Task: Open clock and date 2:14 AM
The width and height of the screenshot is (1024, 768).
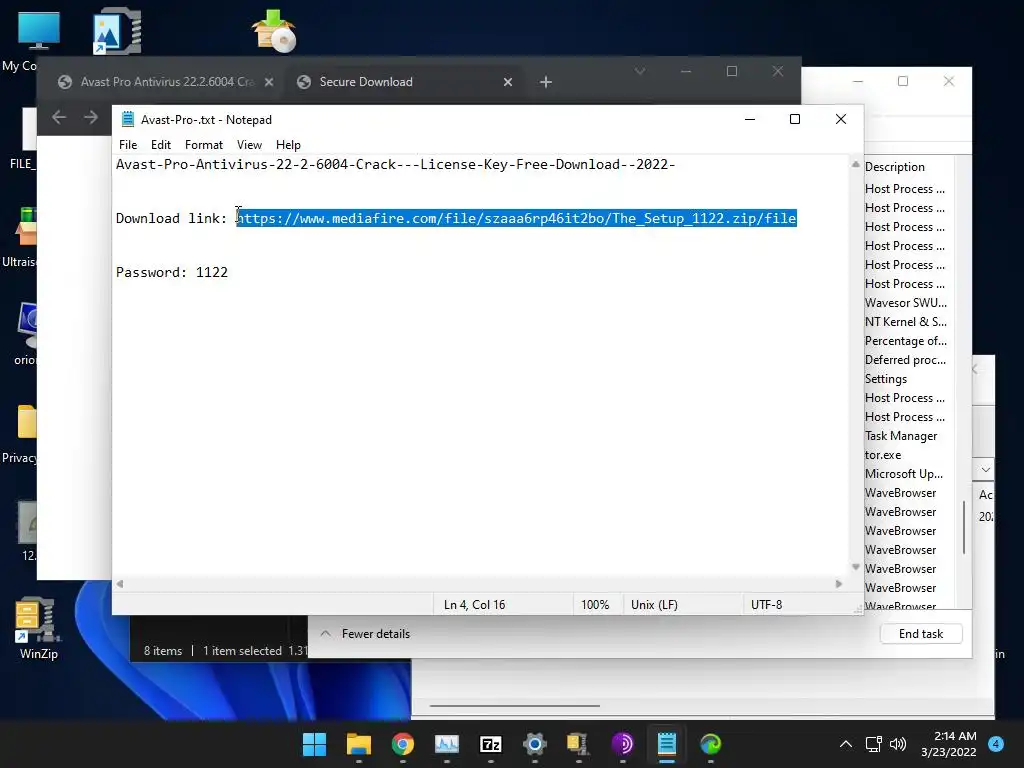Action: tap(949, 744)
